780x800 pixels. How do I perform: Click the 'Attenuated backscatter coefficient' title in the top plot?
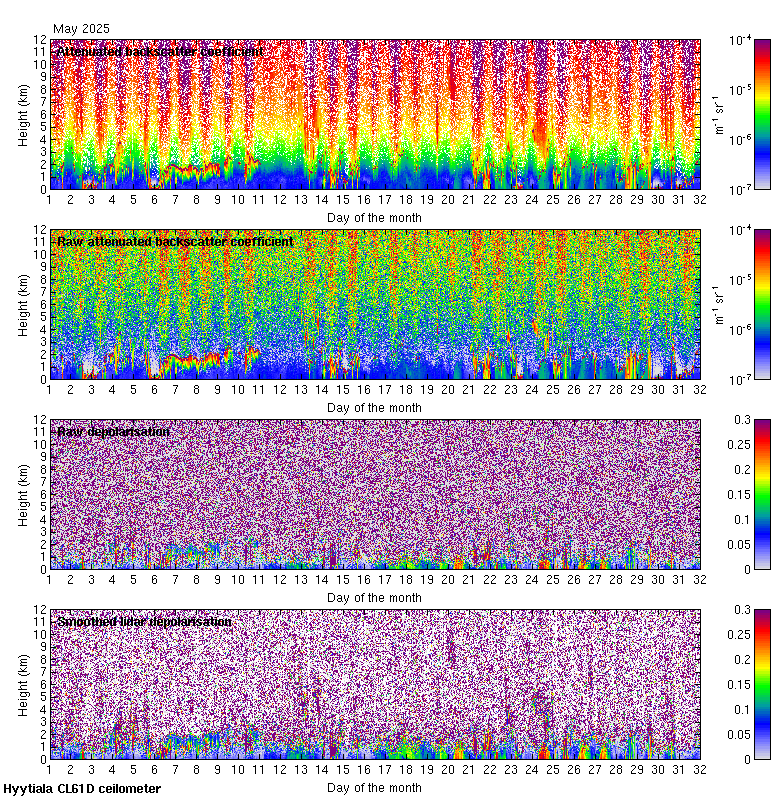click(x=160, y=51)
